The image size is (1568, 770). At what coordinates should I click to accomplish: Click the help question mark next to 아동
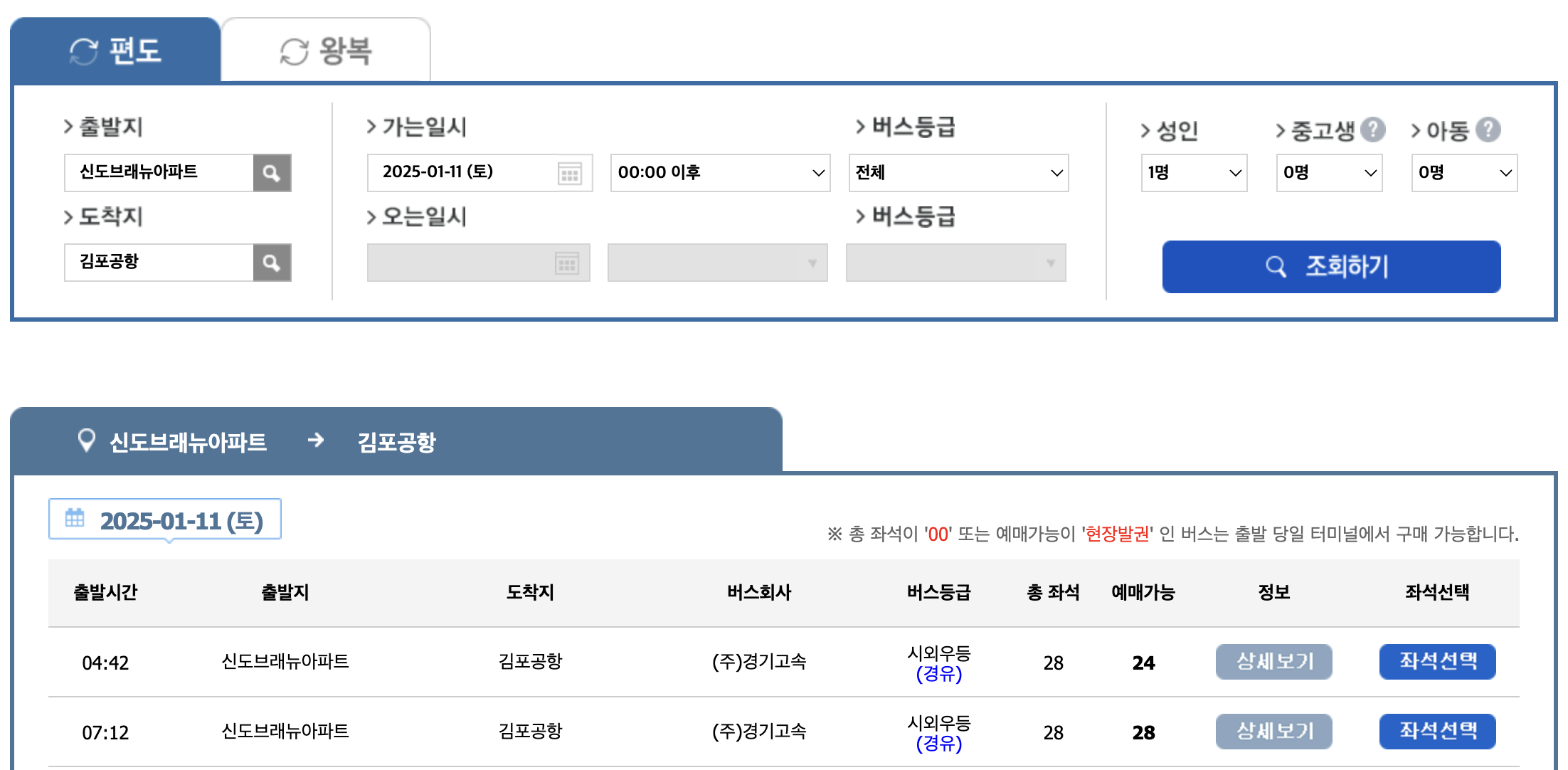pos(1492,129)
